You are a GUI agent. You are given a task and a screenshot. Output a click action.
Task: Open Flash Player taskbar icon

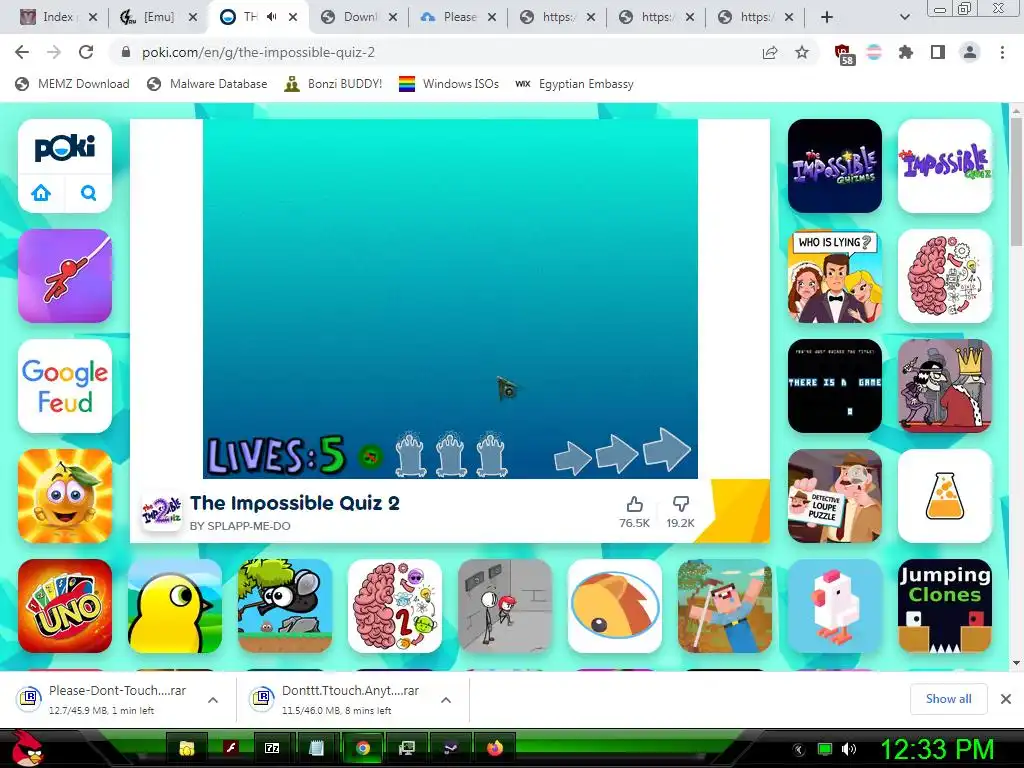pyautogui.click(x=230, y=748)
